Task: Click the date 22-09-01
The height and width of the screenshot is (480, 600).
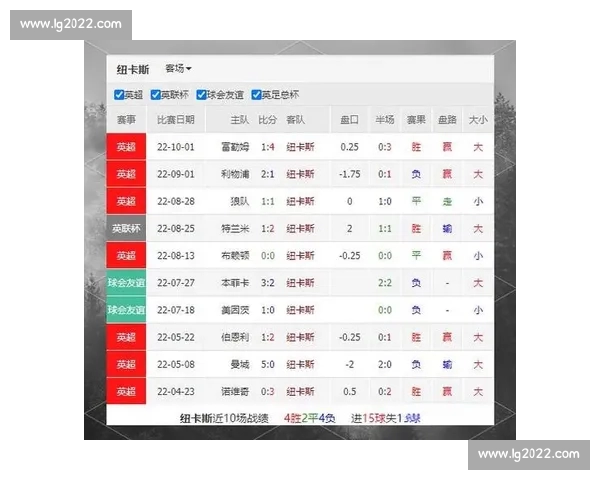Action: pyautogui.click(x=176, y=174)
